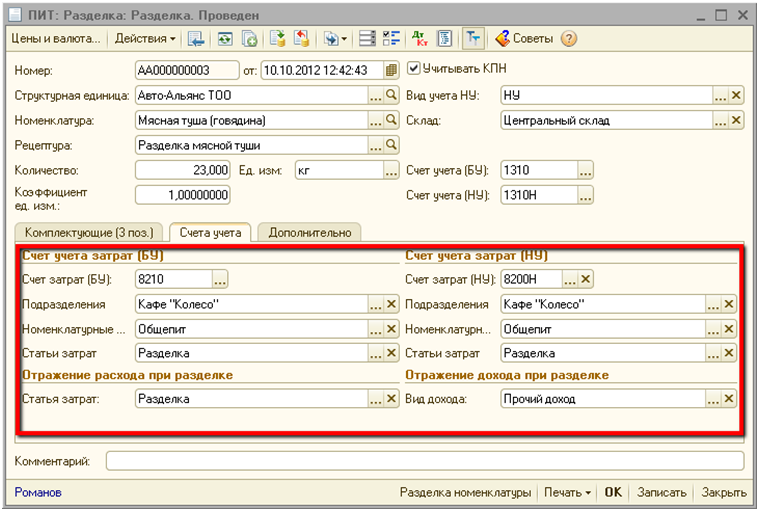Click the help question mark icon

pyautogui.click(x=569, y=39)
